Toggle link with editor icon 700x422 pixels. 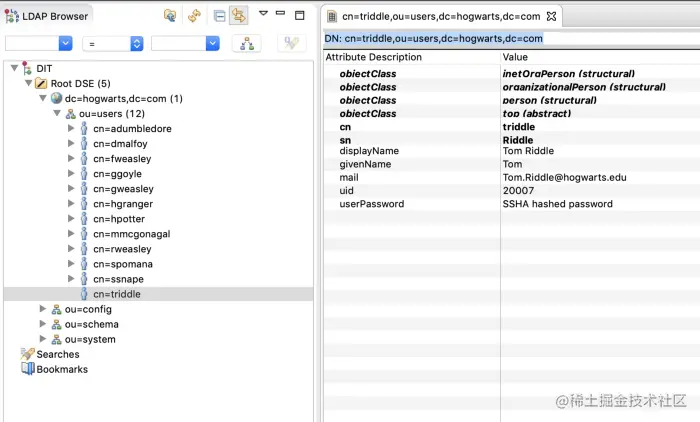point(239,16)
